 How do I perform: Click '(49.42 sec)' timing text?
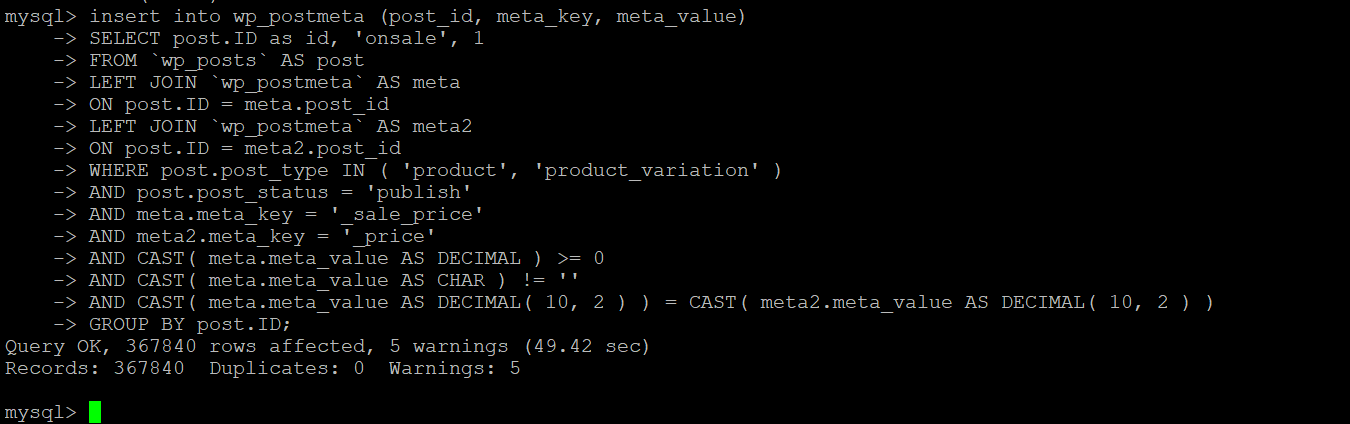point(588,346)
